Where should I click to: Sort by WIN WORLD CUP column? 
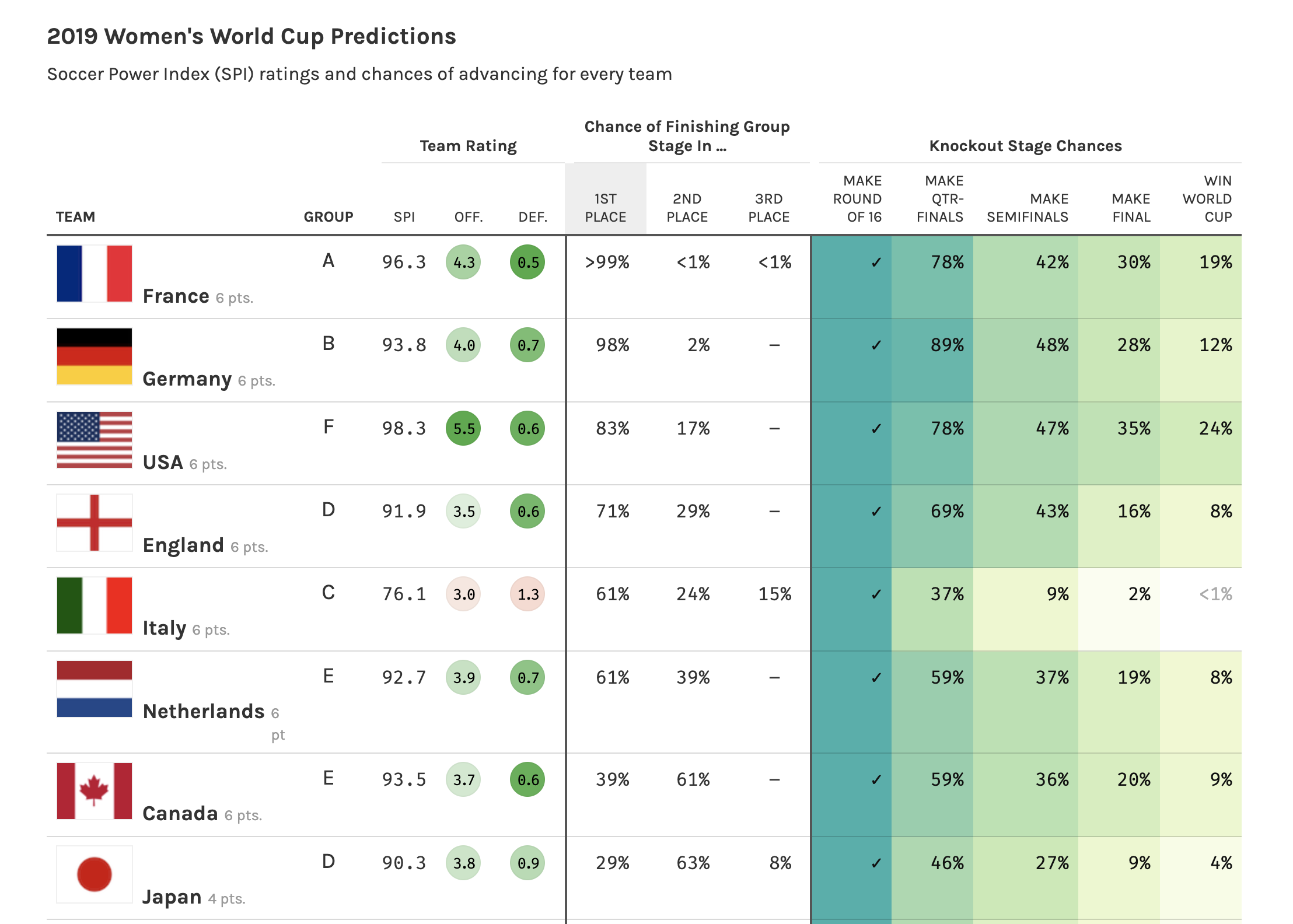coord(1207,199)
